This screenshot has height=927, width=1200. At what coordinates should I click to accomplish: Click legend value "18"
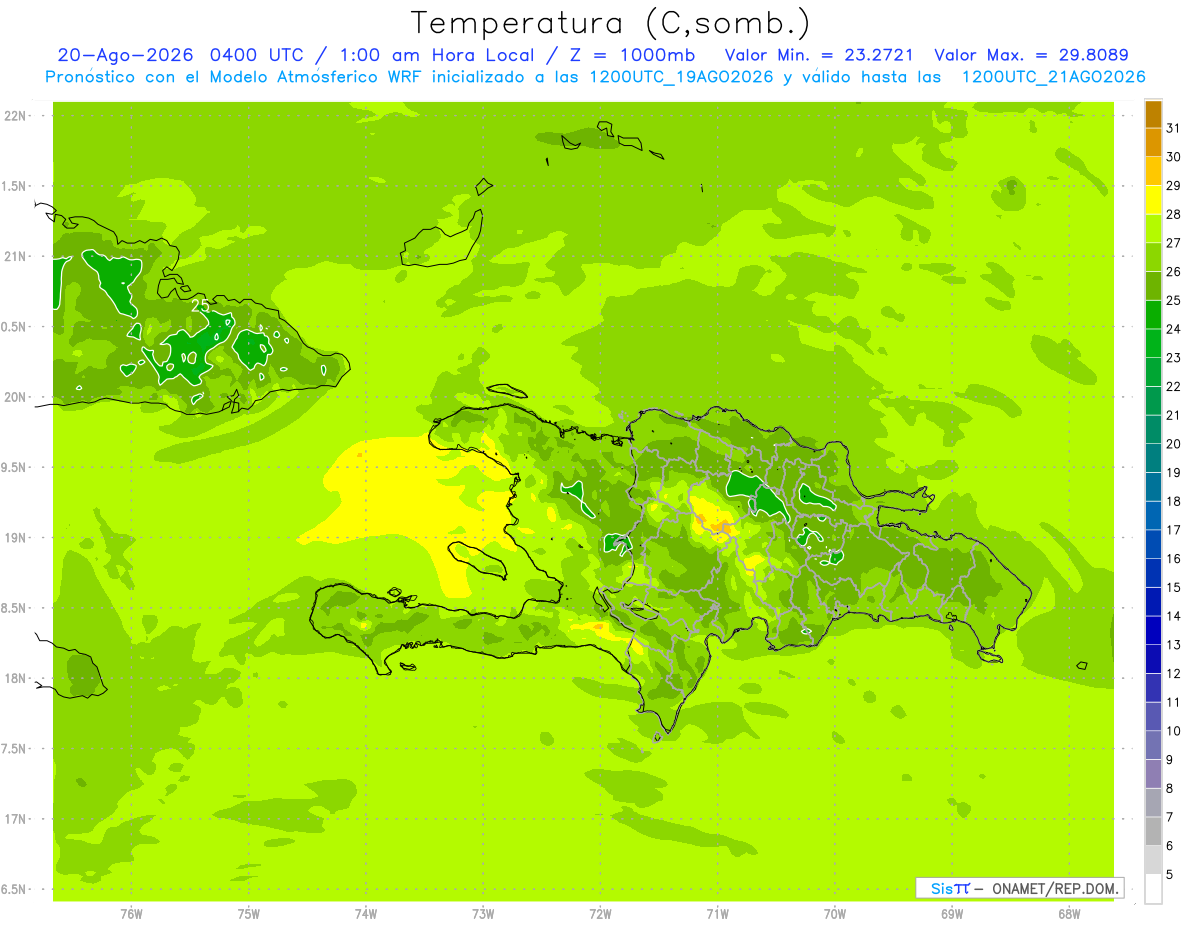[1174, 501]
